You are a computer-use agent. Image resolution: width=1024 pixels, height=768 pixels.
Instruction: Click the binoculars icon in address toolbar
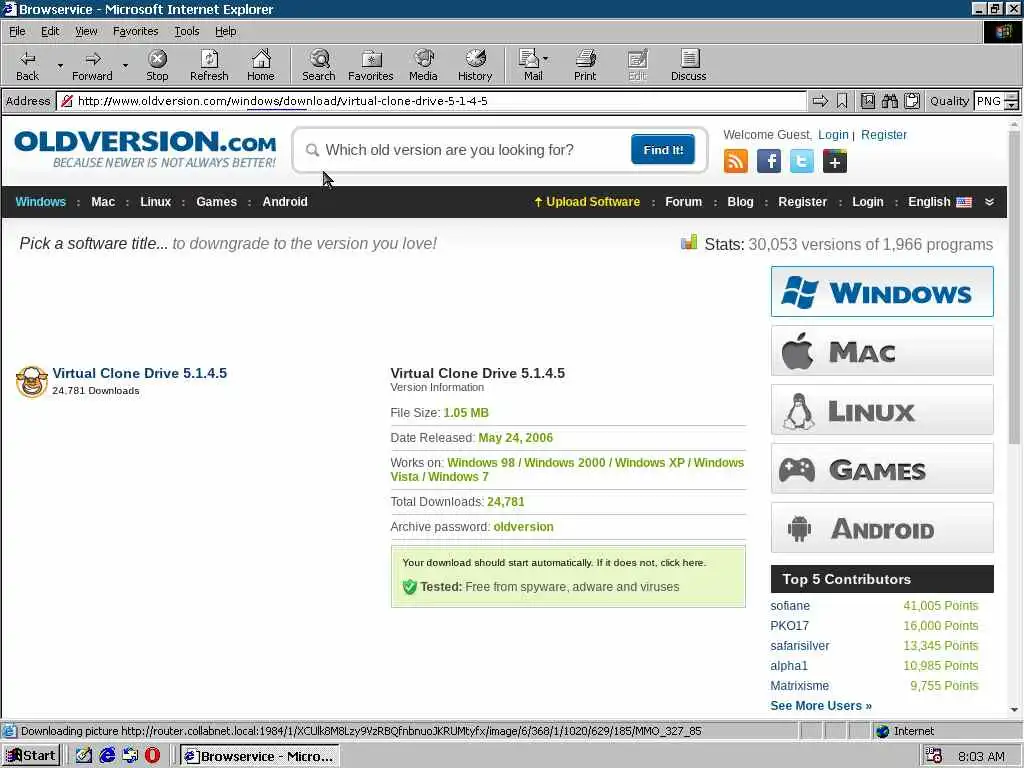pyautogui.click(x=889, y=101)
